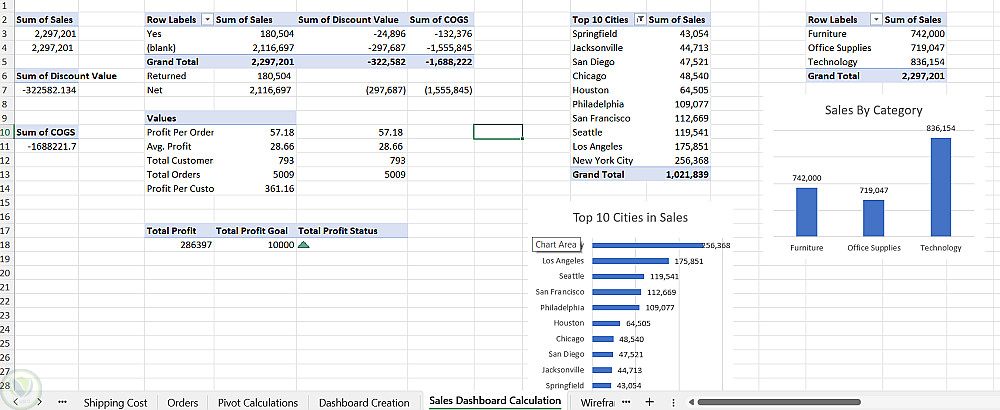
Task: Click the hidden sheets ellipsis left of Shipping Cost
Action: [63, 402]
